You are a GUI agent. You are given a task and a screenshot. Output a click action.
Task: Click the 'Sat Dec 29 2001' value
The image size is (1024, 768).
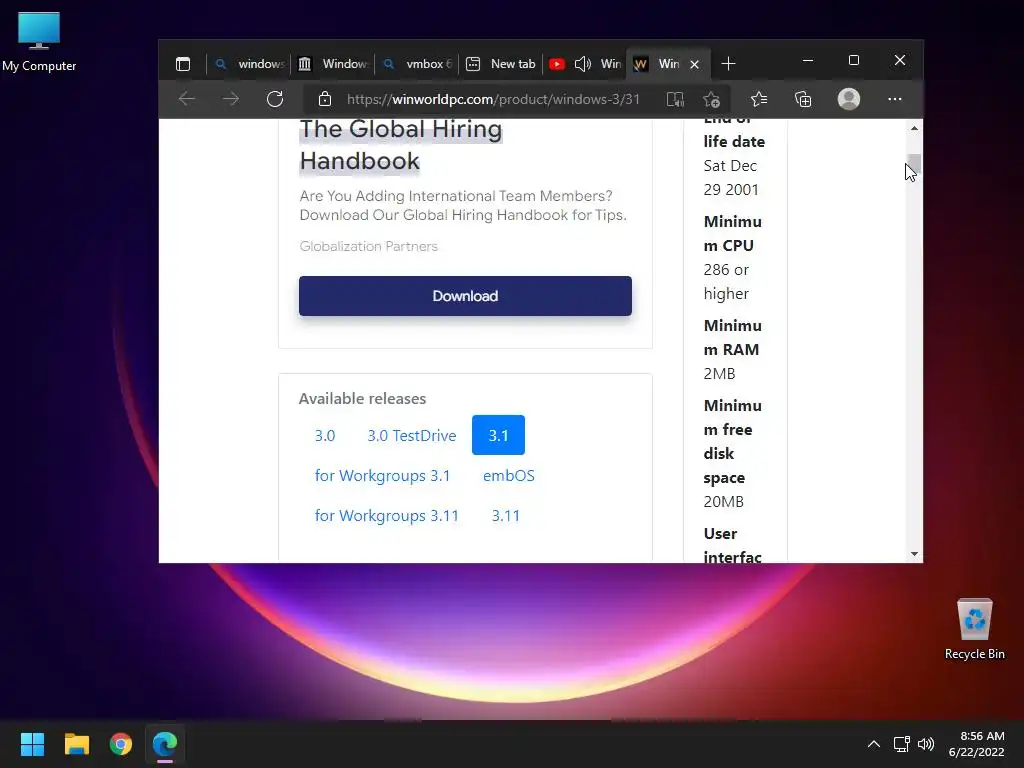pos(730,178)
